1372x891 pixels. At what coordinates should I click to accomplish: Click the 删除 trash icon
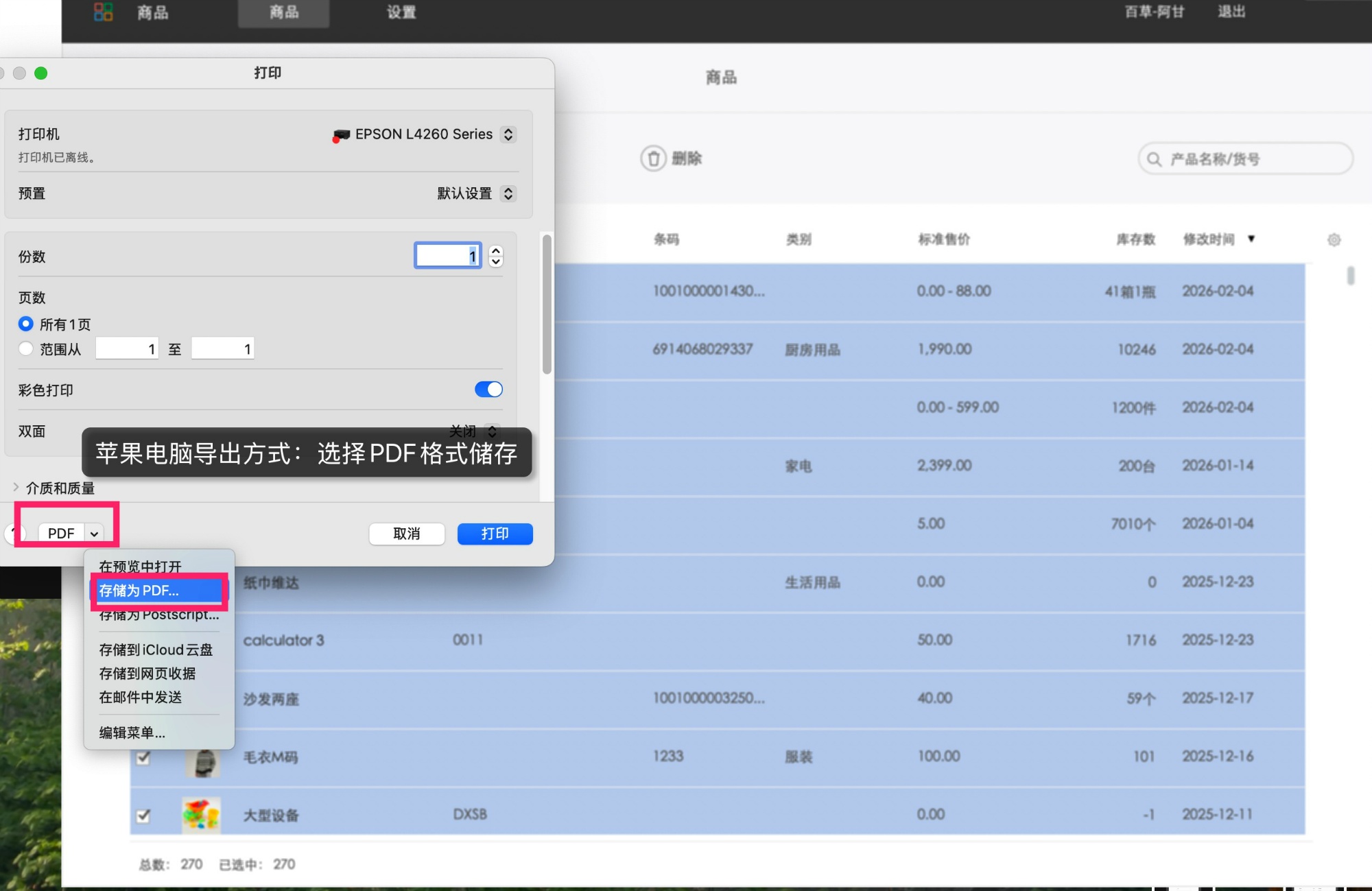(x=652, y=158)
